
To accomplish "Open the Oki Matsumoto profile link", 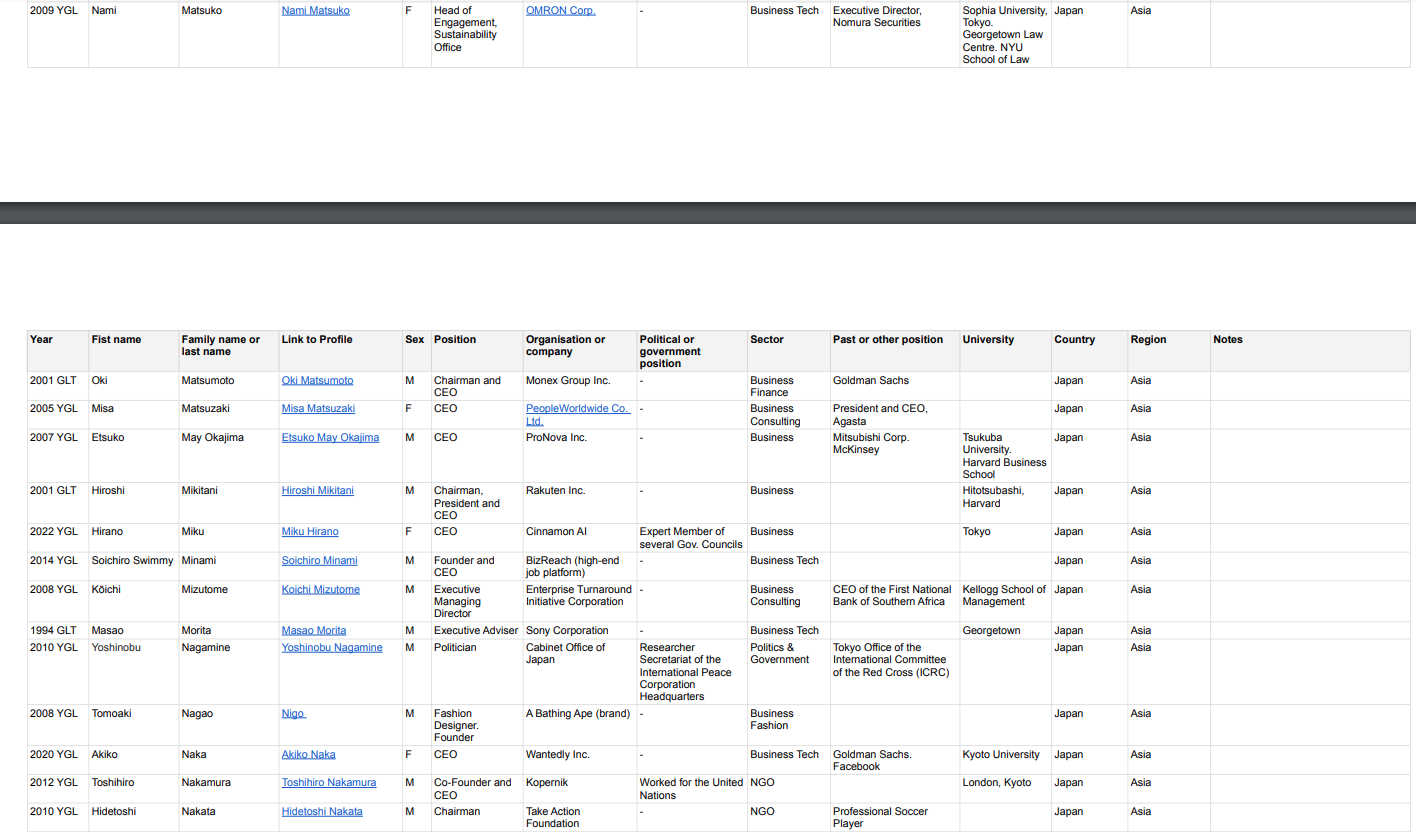I will 317,381.
